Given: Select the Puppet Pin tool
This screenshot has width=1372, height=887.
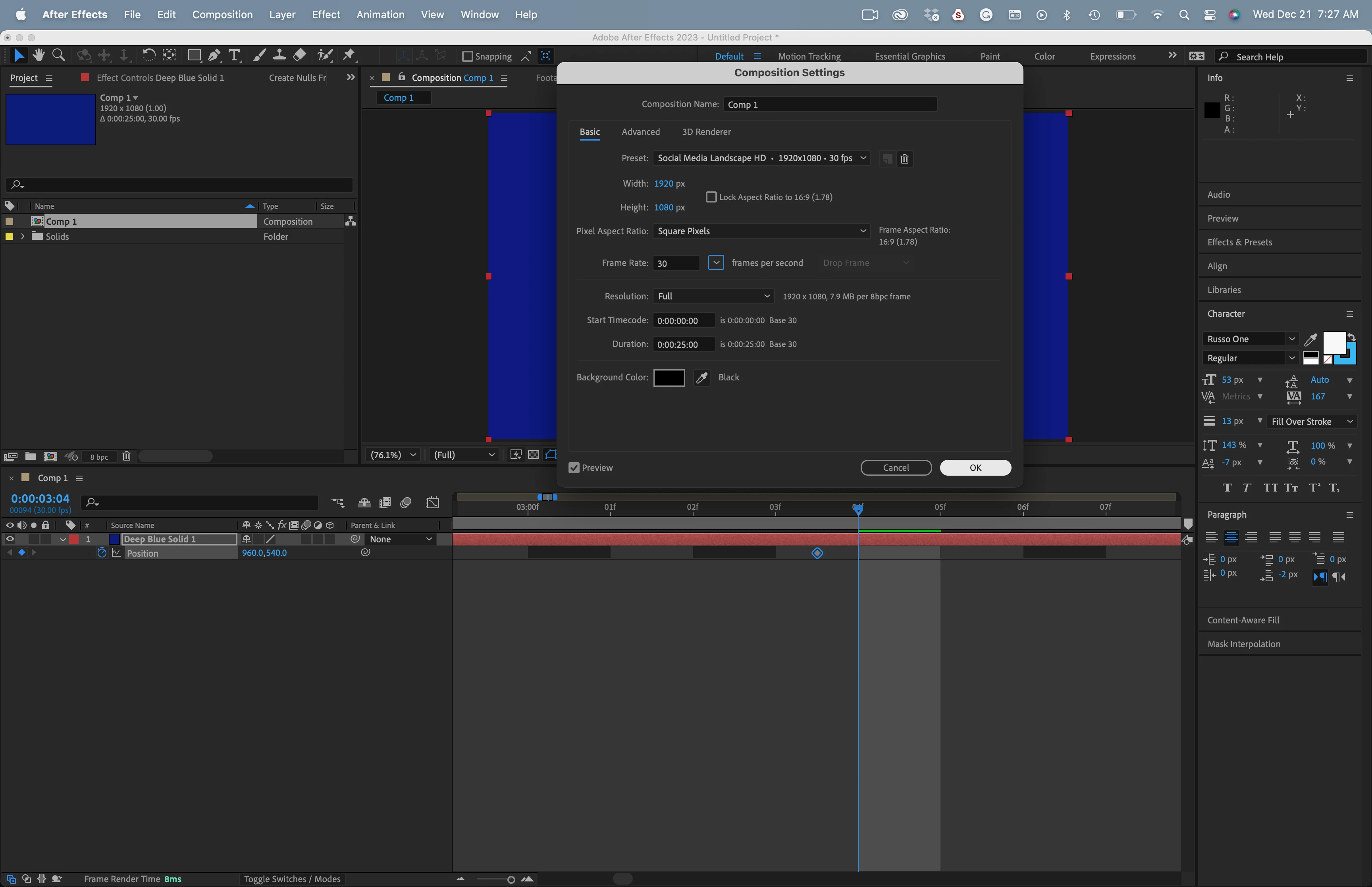Looking at the screenshot, I should [x=348, y=55].
